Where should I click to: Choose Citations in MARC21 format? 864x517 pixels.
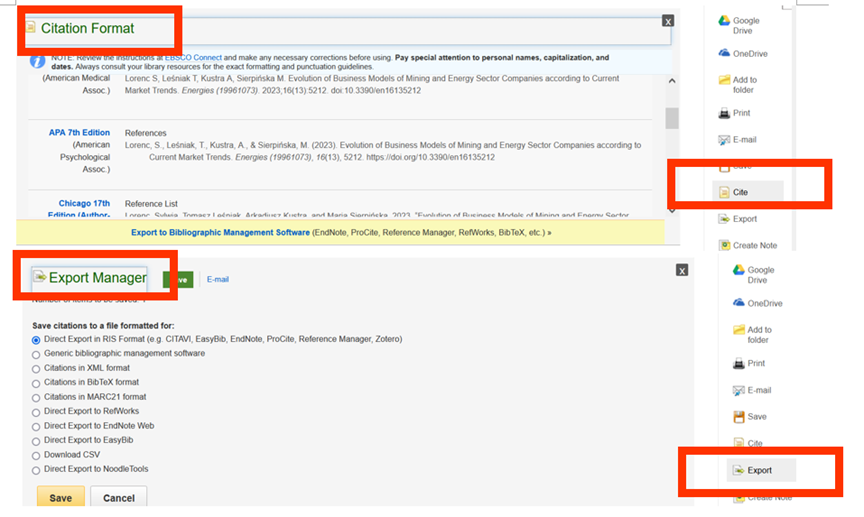point(36,397)
